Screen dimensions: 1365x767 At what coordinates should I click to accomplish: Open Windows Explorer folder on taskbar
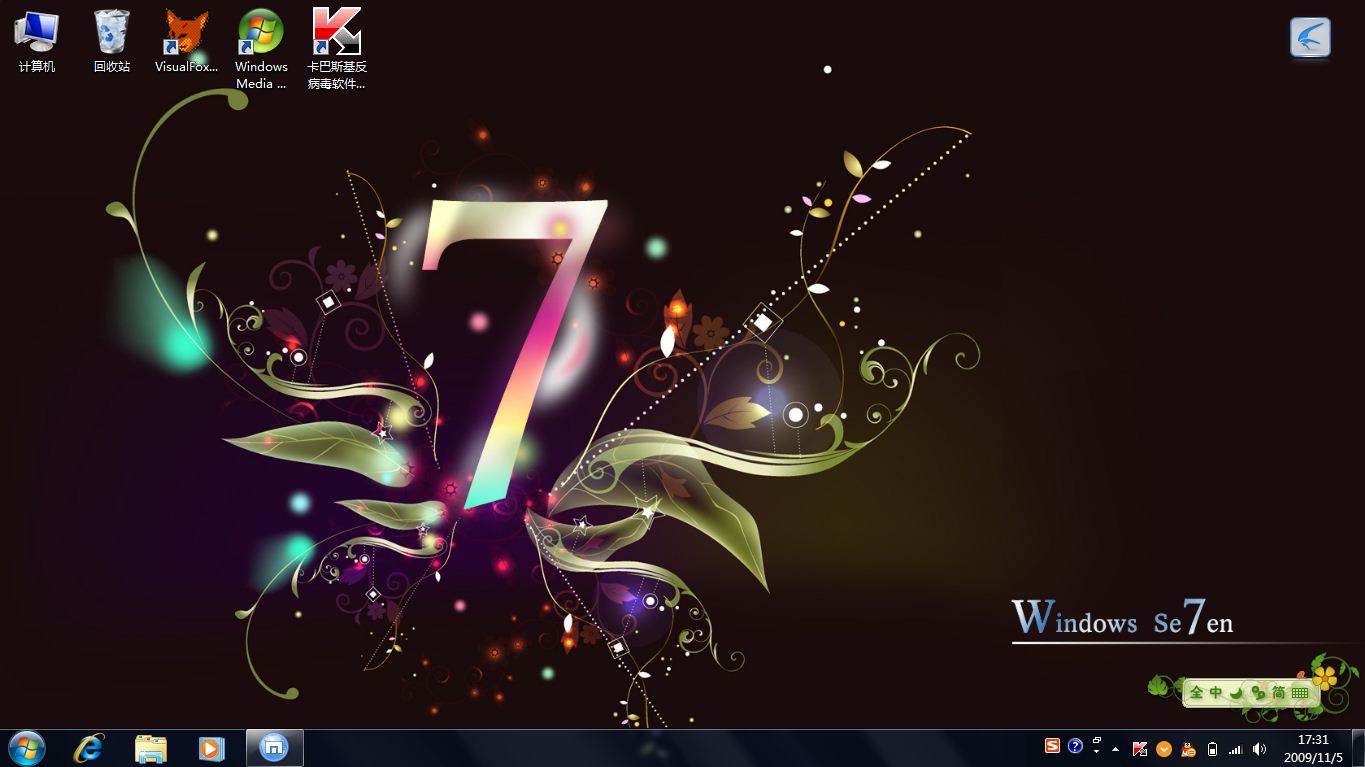point(151,748)
